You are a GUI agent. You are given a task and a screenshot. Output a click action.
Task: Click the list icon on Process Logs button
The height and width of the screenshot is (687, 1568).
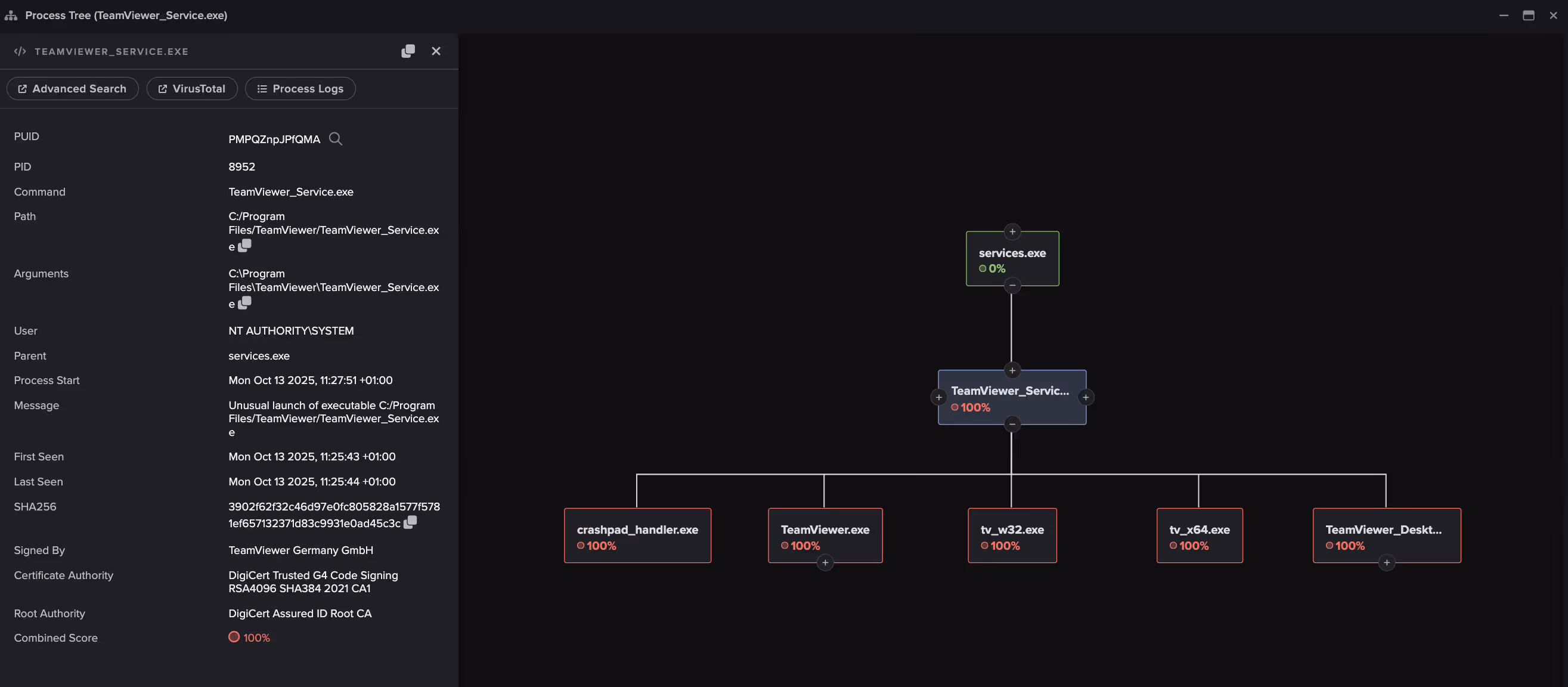[262, 88]
